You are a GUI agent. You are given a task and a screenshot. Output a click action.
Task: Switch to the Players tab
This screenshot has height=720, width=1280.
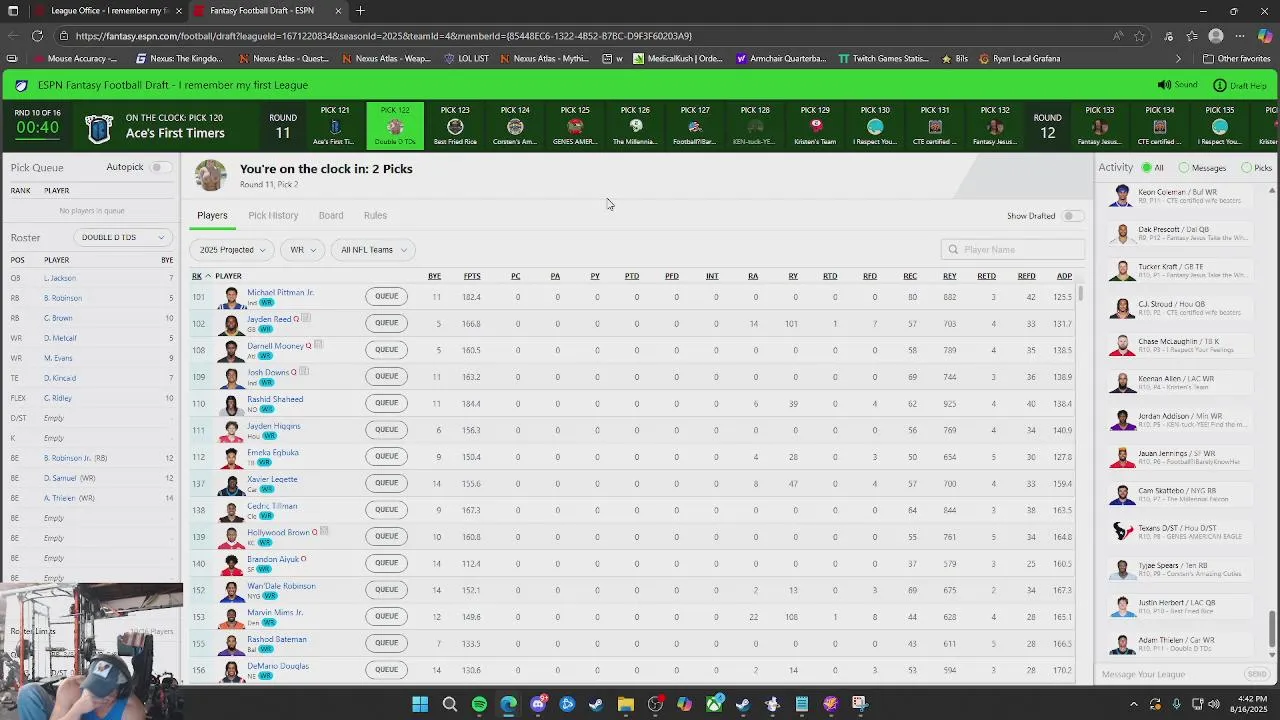point(212,216)
